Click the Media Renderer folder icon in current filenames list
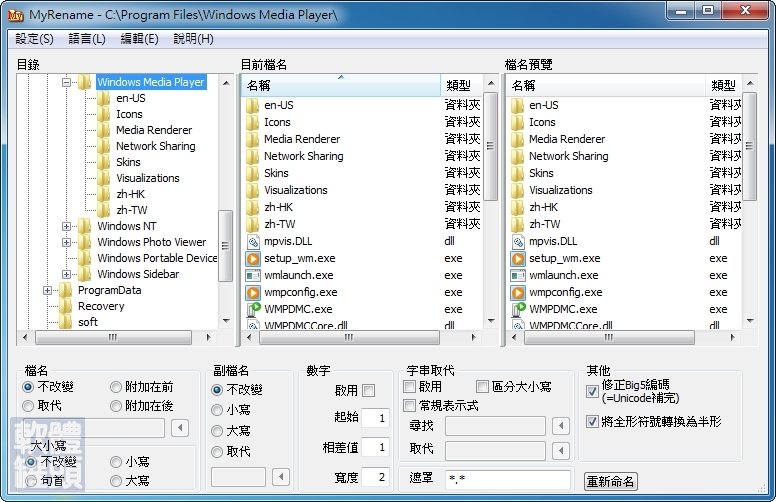Screen dimensions: 776x502 pyautogui.click(x=253, y=139)
